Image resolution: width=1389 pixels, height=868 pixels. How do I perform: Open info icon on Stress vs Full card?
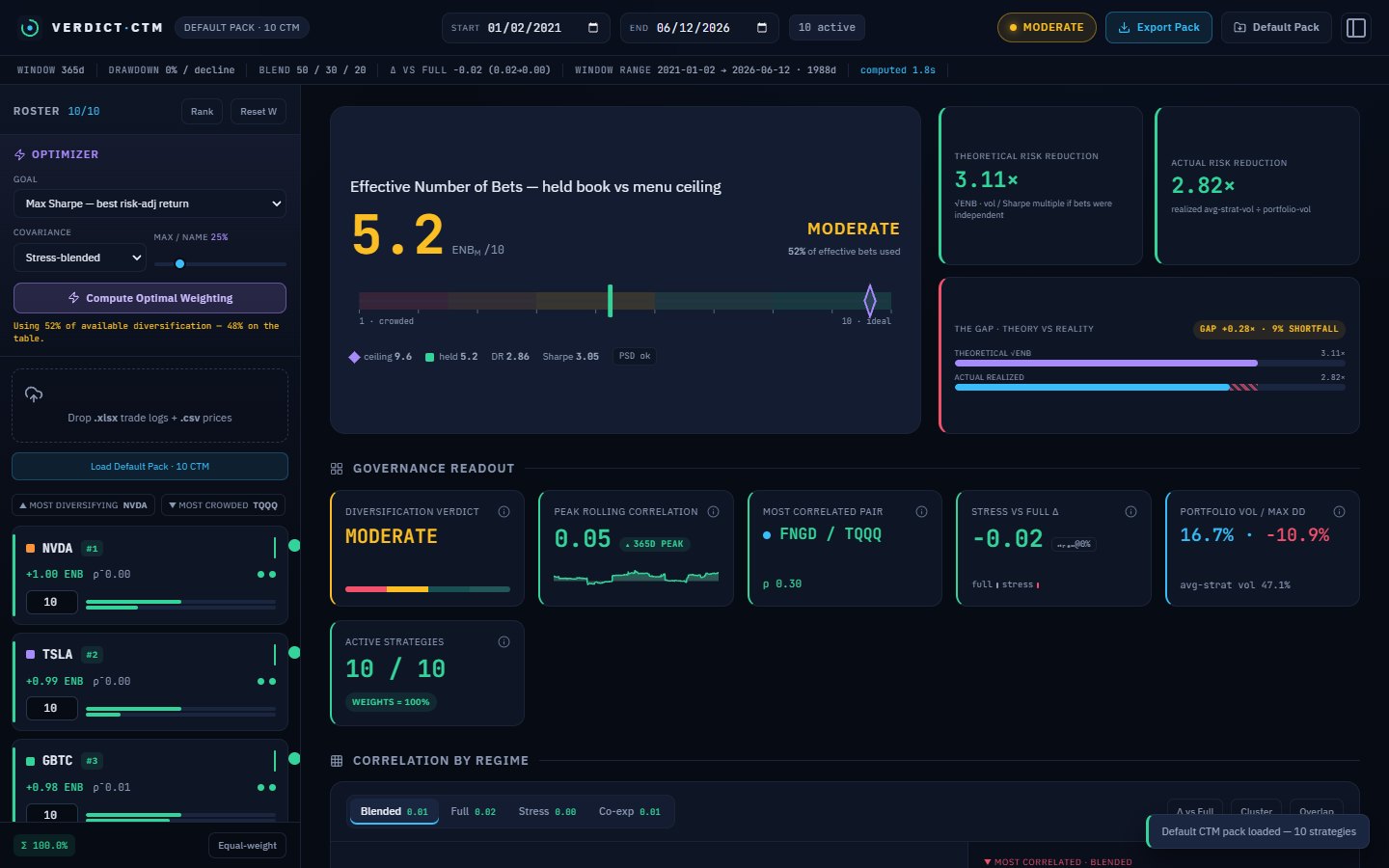pos(1130,512)
